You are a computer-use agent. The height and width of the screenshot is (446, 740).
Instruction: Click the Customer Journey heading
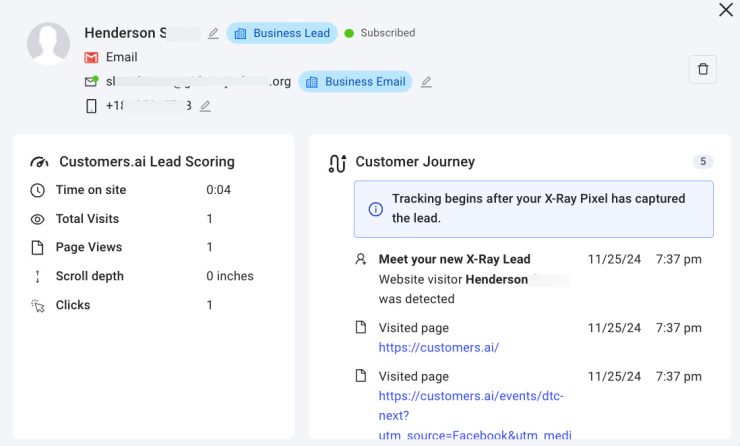(x=415, y=161)
